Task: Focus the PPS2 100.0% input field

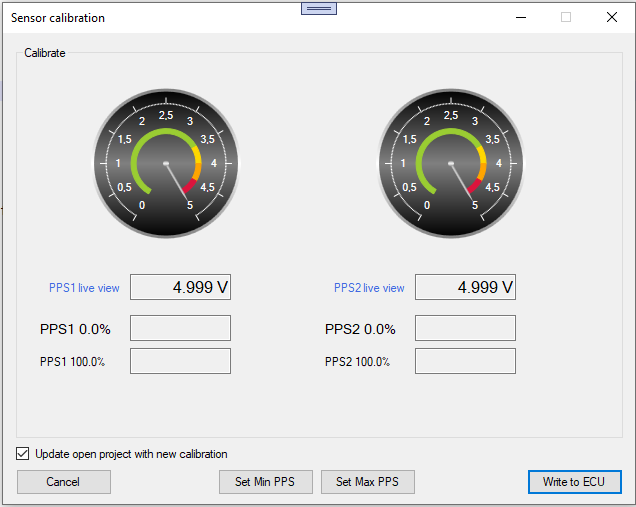Action: pyautogui.click(x=465, y=361)
